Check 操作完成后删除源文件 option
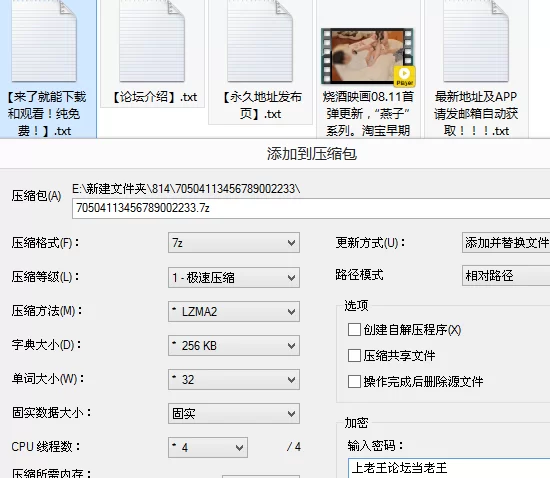Viewport: 550px width, 478px height. pos(354,381)
